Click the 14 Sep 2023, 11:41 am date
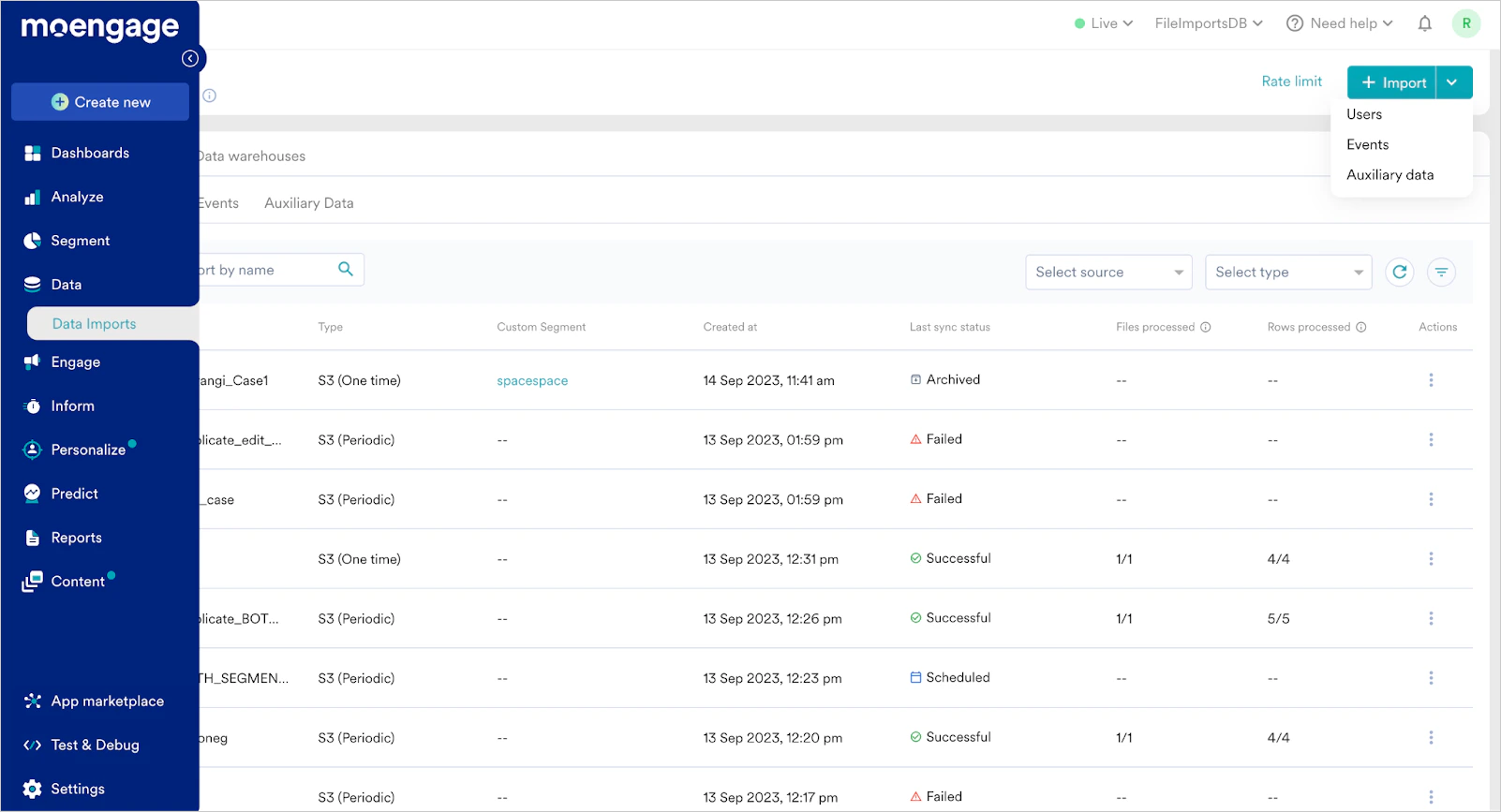This screenshot has height=812, width=1501. click(769, 380)
